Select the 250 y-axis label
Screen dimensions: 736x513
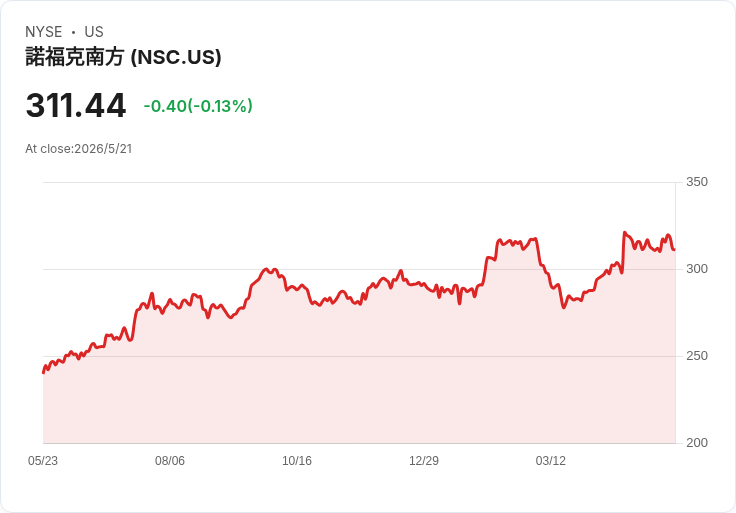[697, 356]
